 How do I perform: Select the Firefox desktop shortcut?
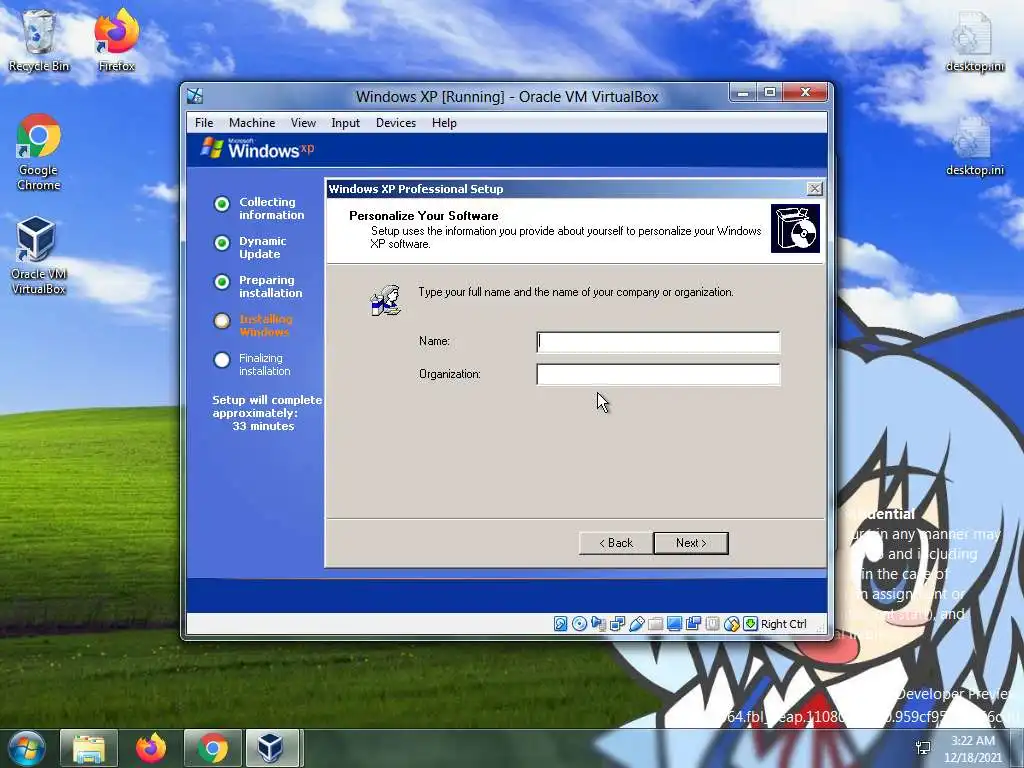point(116,40)
